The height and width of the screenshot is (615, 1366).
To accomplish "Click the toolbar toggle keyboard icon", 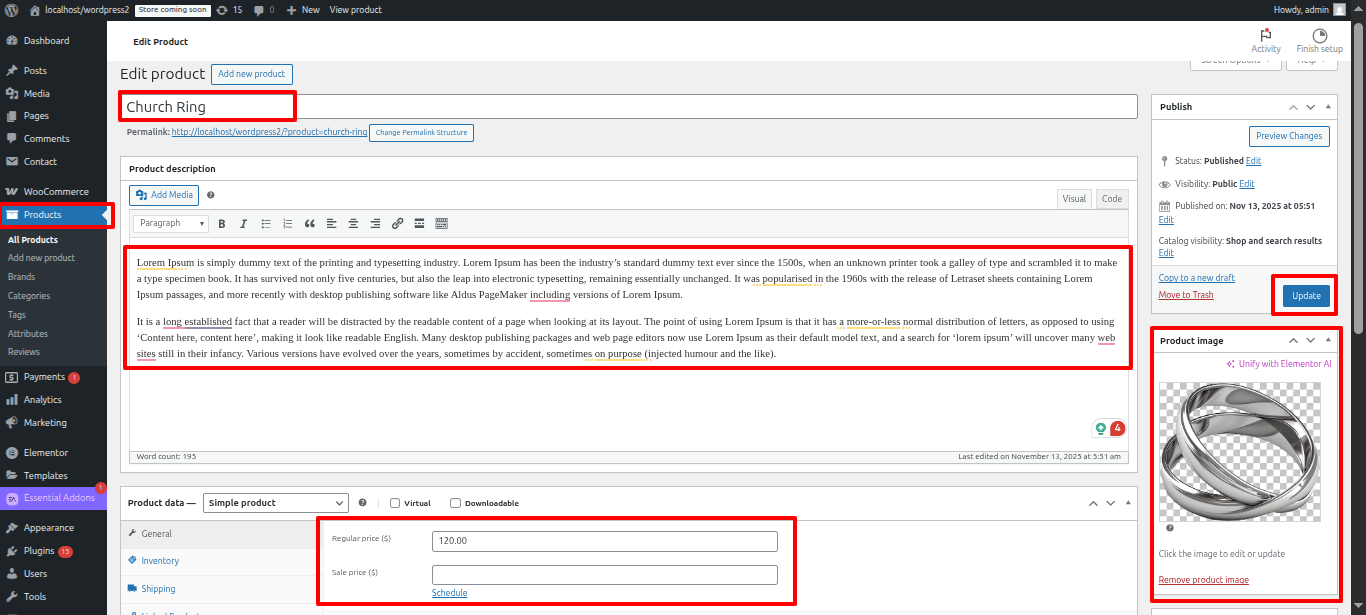I will pyautogui.click(x=441, y=224).
